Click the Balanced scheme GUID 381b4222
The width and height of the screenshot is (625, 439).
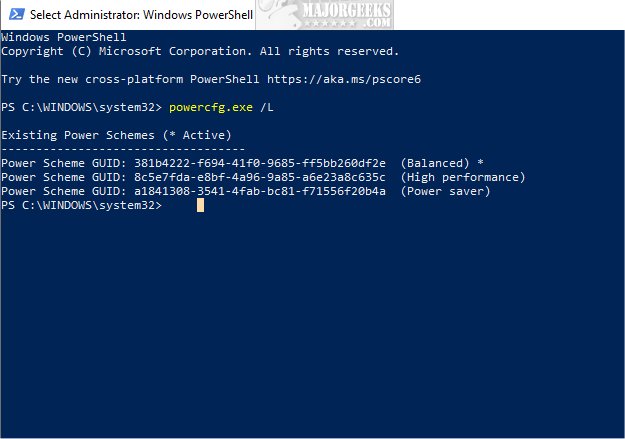tap(260, 163)
